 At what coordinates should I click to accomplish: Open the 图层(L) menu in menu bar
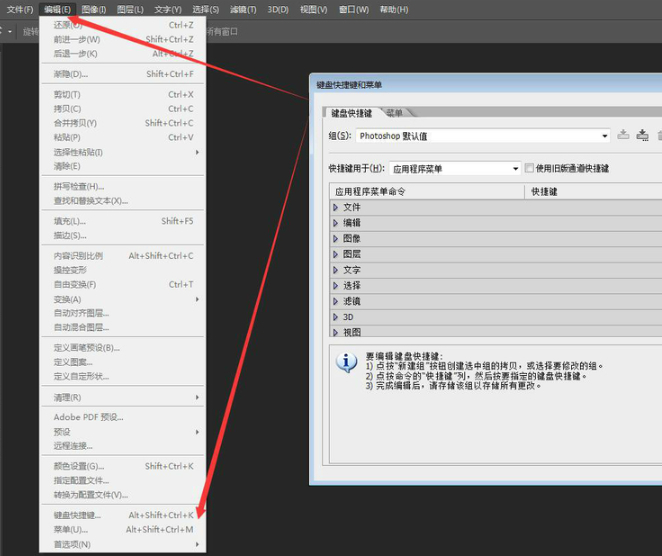pos(129,9)
